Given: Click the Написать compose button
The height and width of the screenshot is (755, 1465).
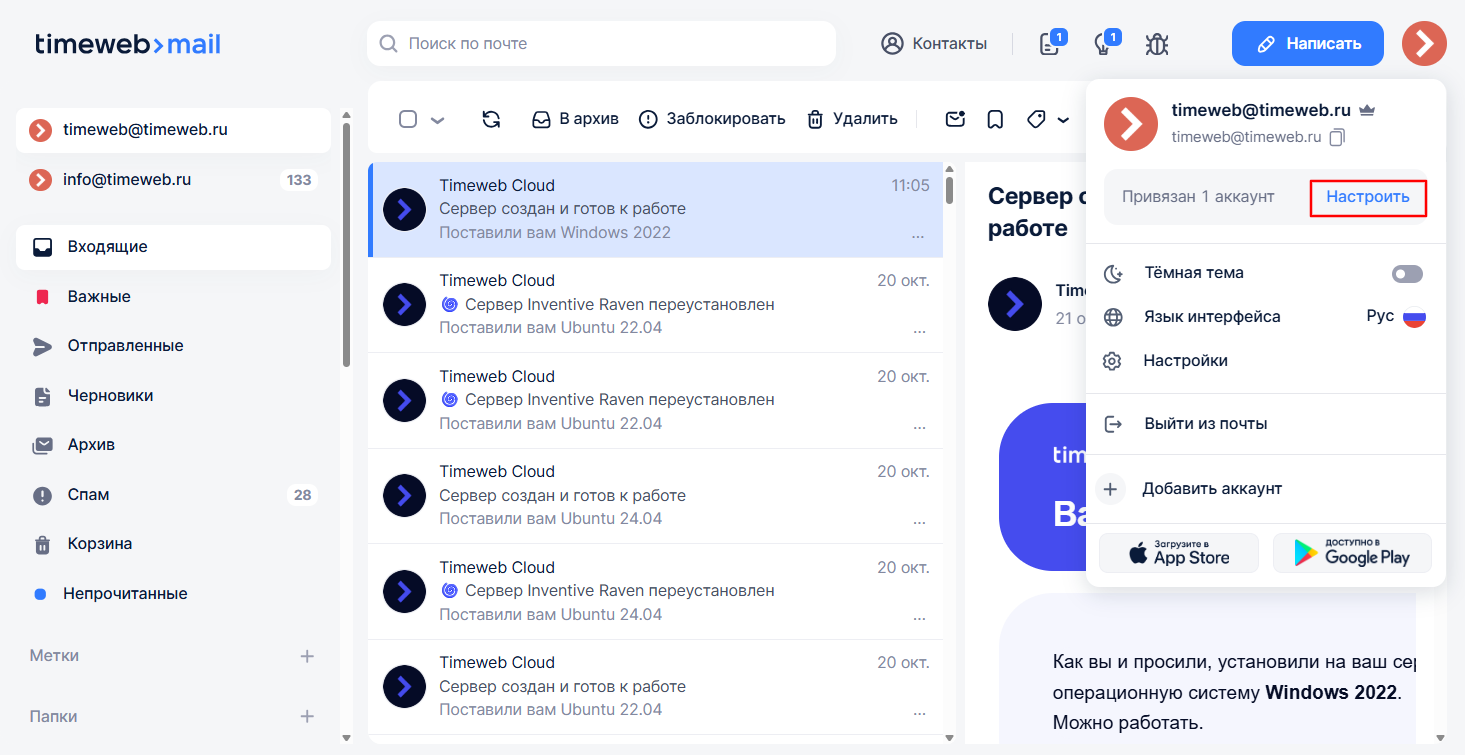Looking at the screenshot, I should 1307,43.
